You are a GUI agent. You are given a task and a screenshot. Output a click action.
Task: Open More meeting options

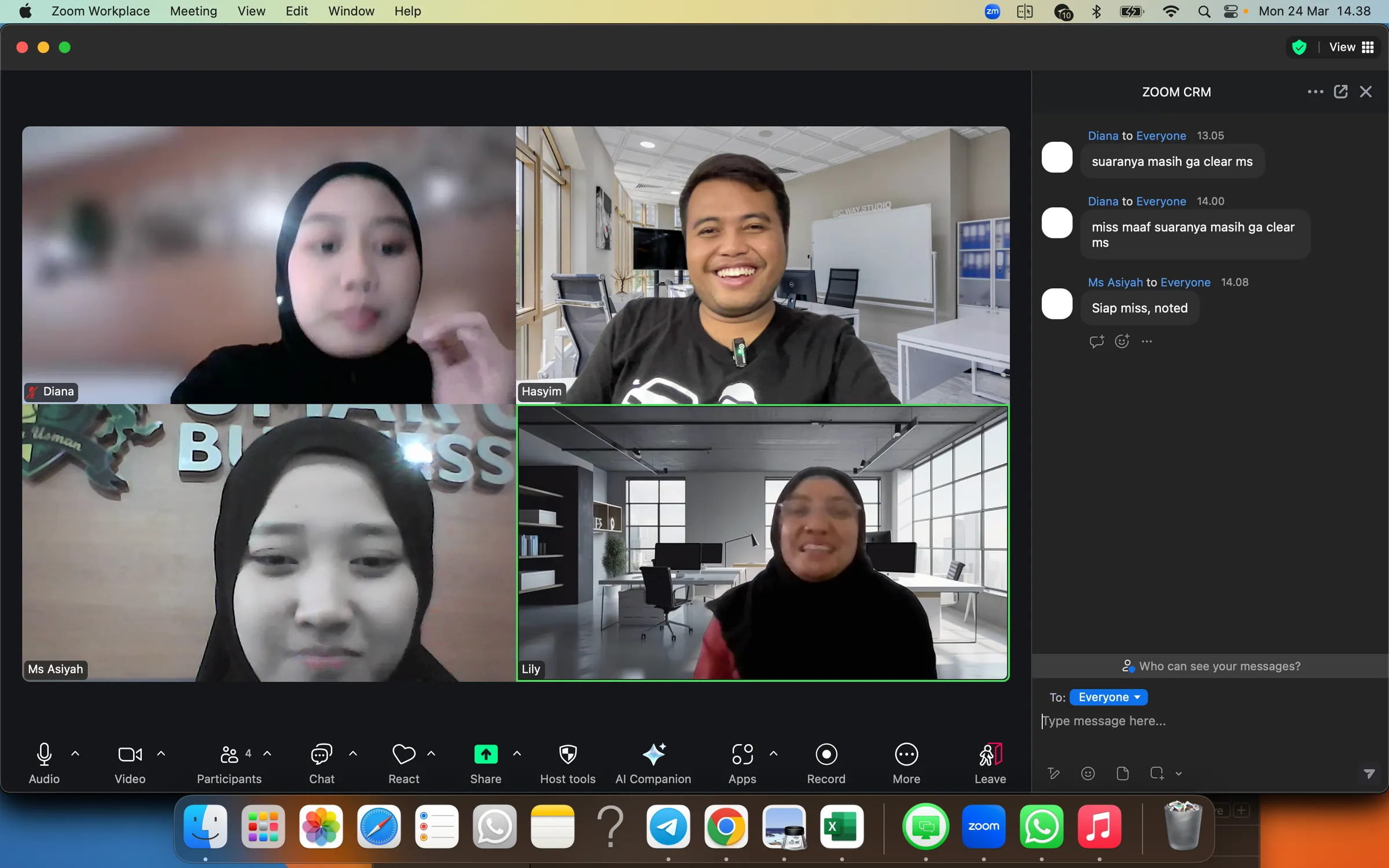(906, 763)
